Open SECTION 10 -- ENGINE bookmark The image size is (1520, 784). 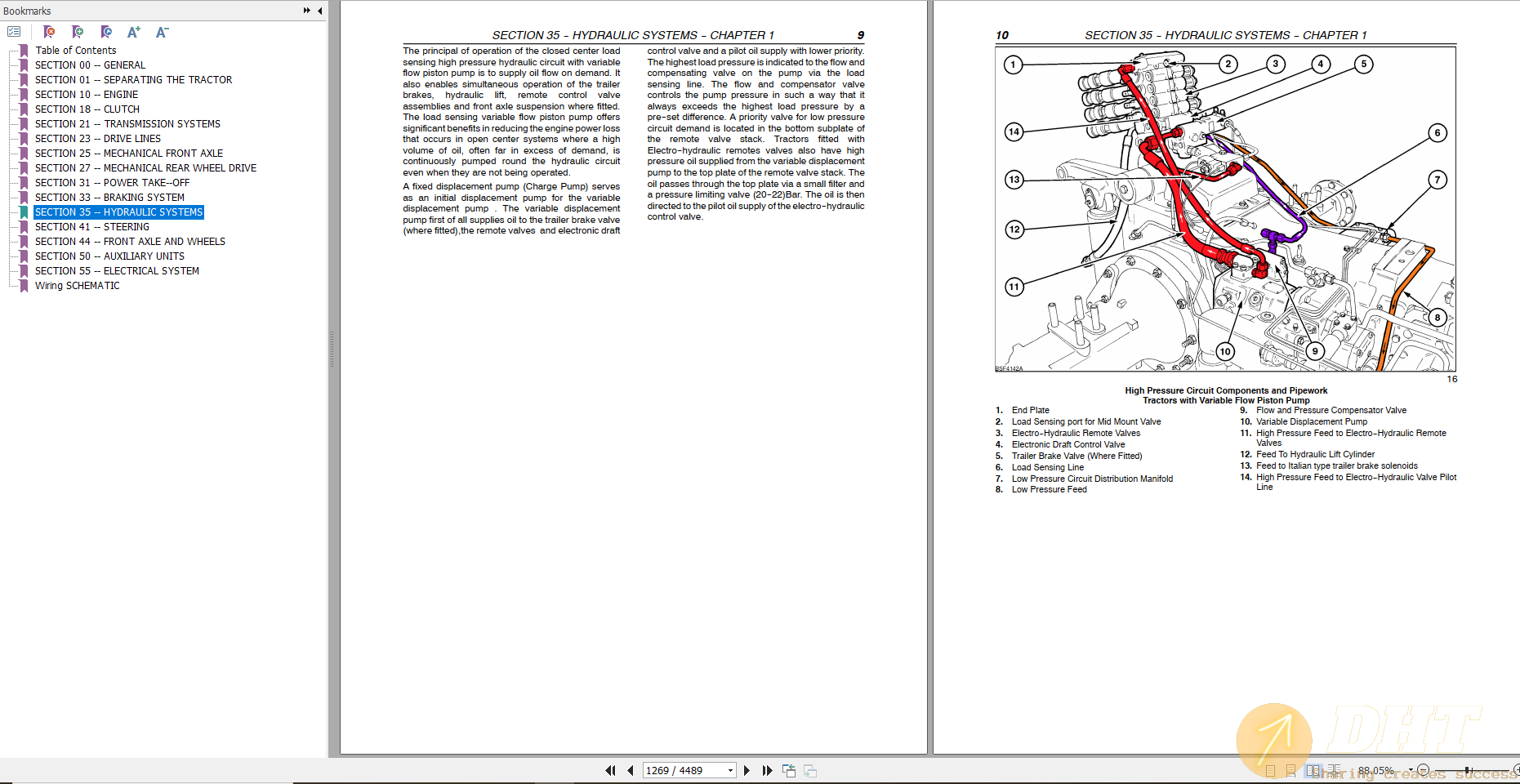pos(87,95)
